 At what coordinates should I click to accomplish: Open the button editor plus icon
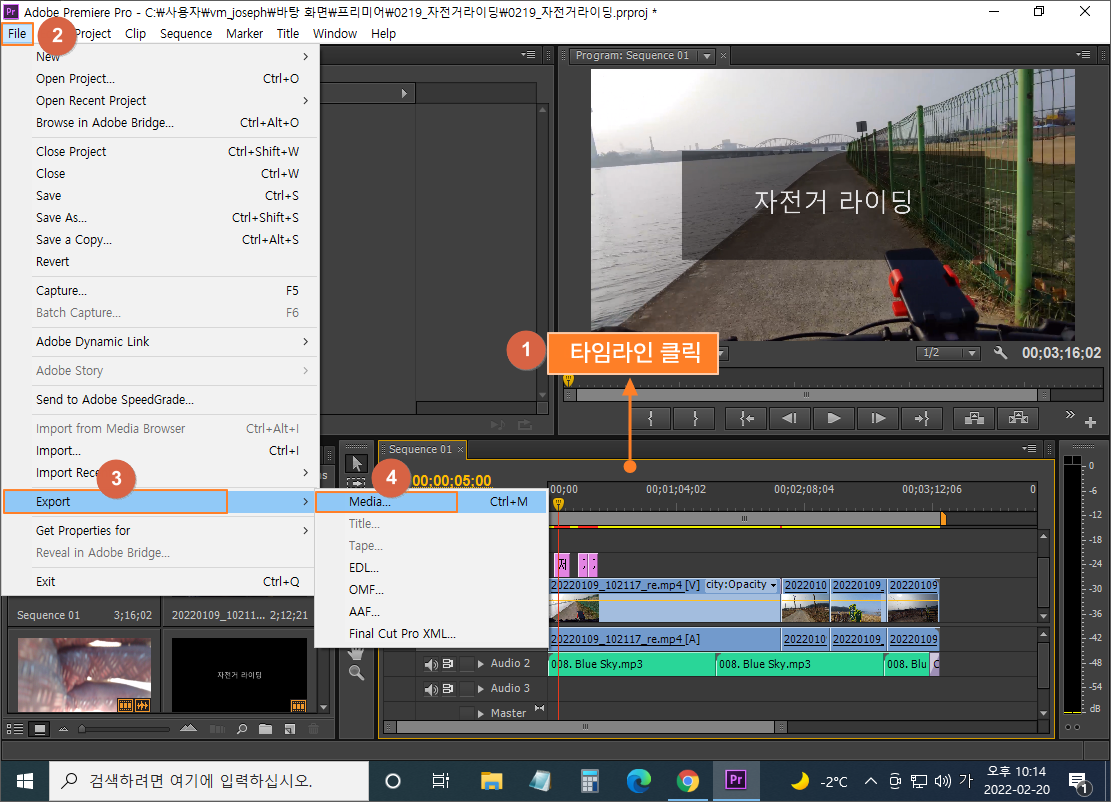[1090, 422]
